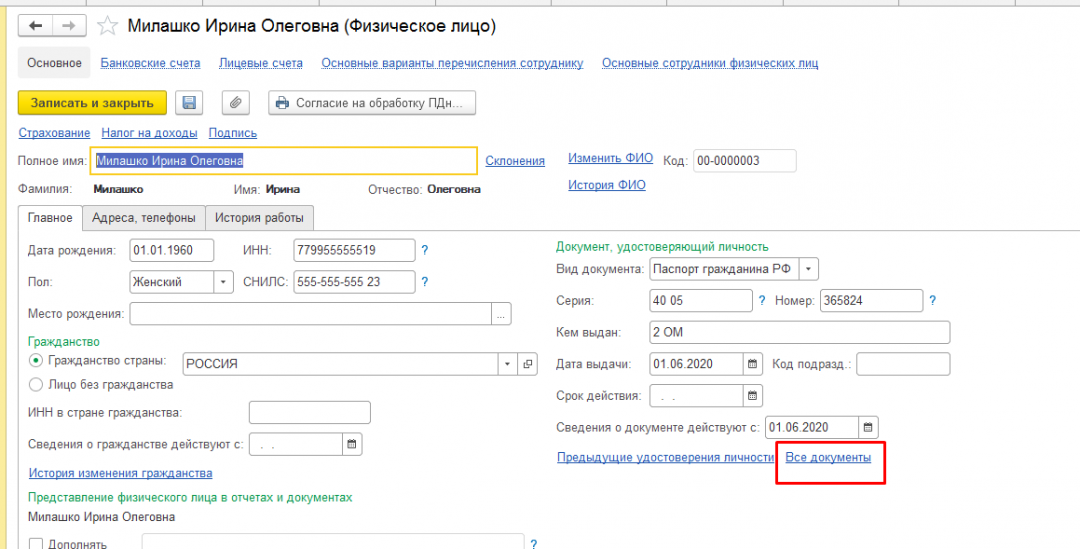Click ИНН в стране гражданства field
This screenshot has width=1080, height=549.
309,413
